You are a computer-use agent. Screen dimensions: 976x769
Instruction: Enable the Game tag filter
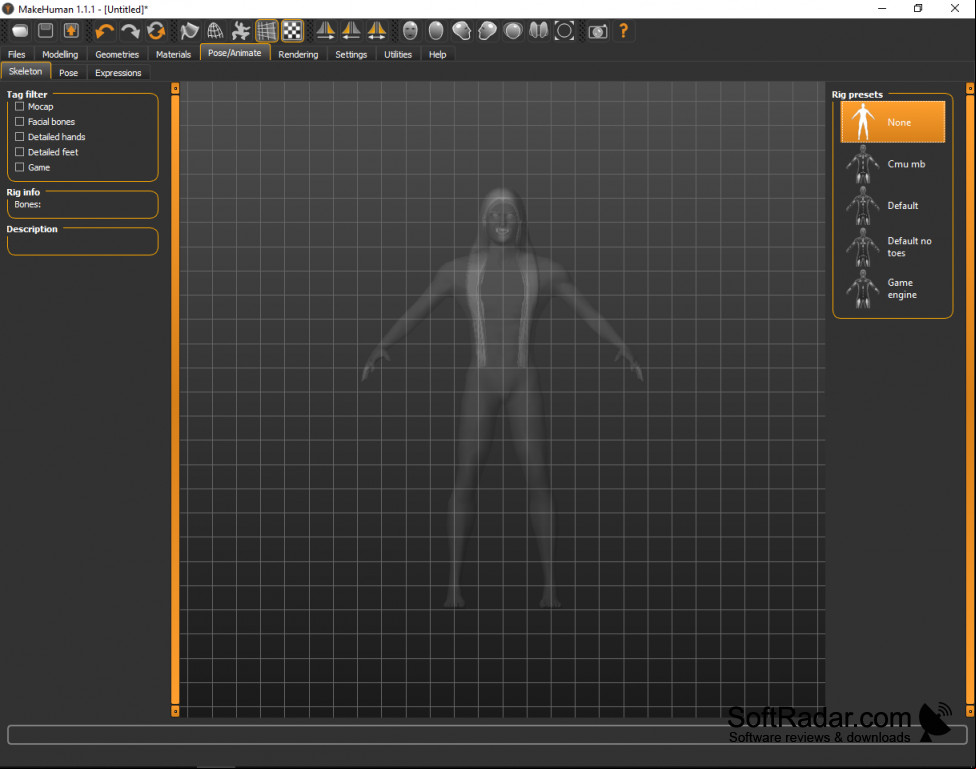(19, 167)
